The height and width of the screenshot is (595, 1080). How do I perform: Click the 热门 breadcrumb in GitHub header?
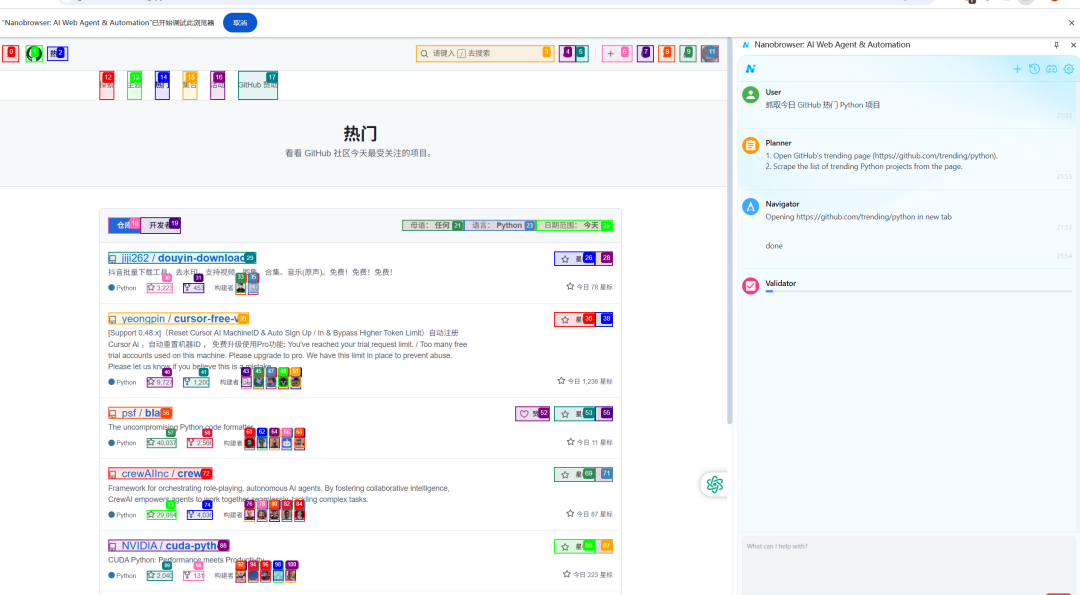click(57, 53)
